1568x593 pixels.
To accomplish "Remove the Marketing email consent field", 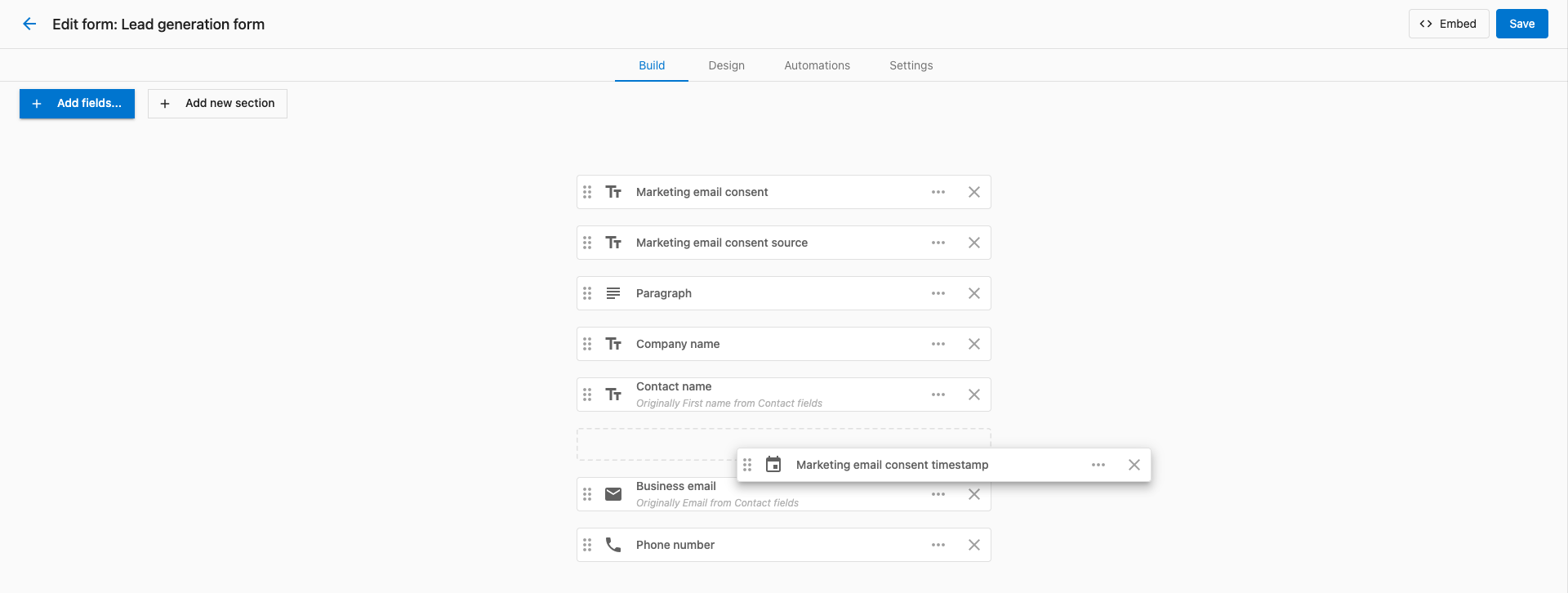I will pyautogui.click(x=974, y=192).
